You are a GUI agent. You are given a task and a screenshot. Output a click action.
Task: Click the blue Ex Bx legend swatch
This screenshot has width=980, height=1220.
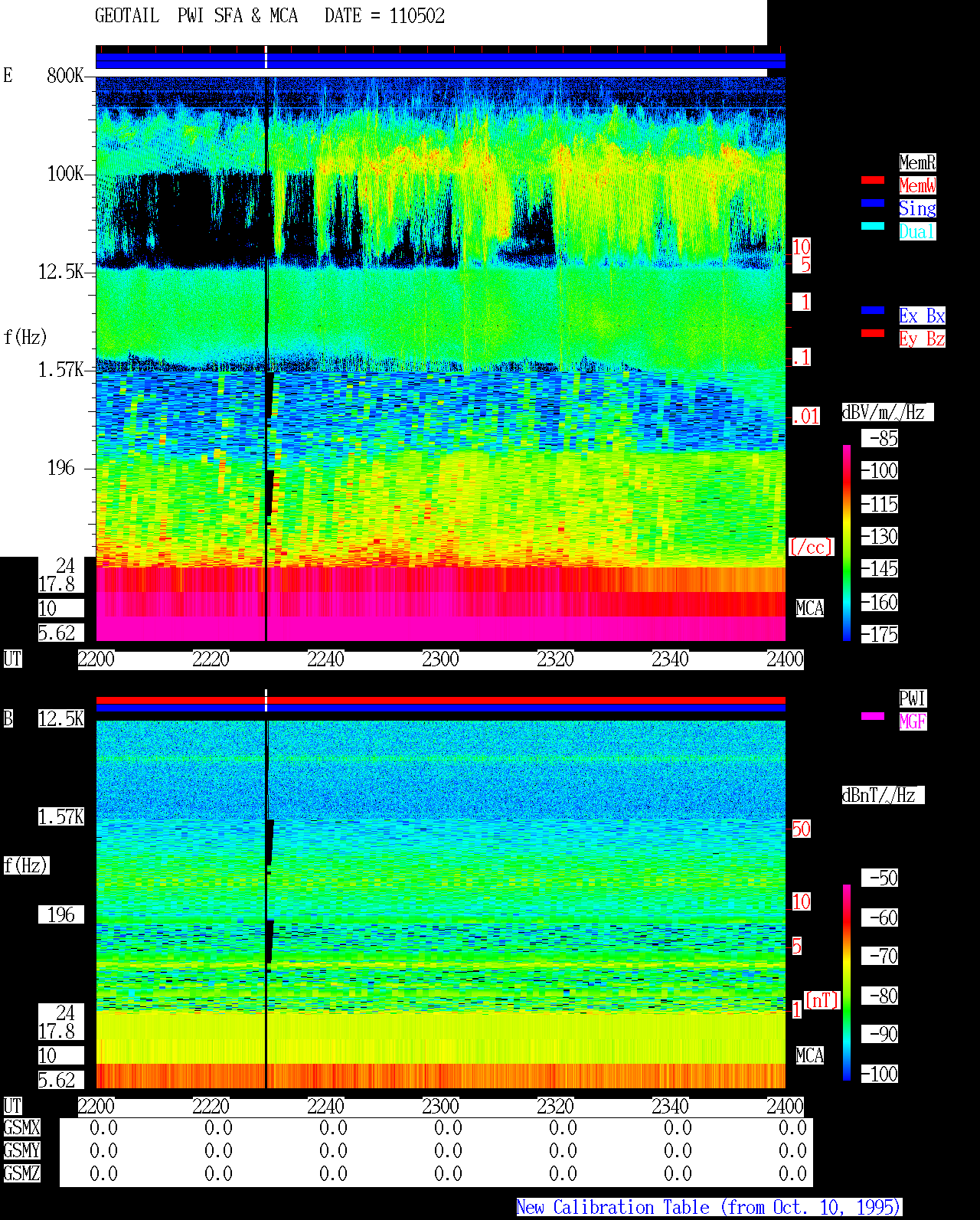873,310
